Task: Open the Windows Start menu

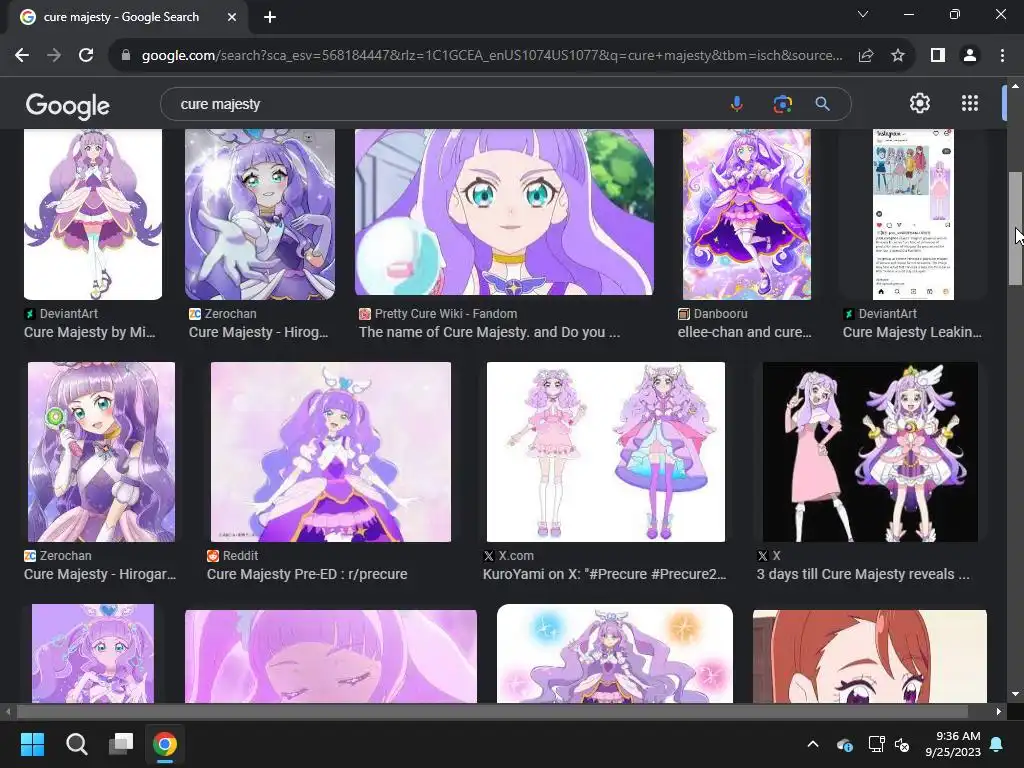Action: (32, 744)
